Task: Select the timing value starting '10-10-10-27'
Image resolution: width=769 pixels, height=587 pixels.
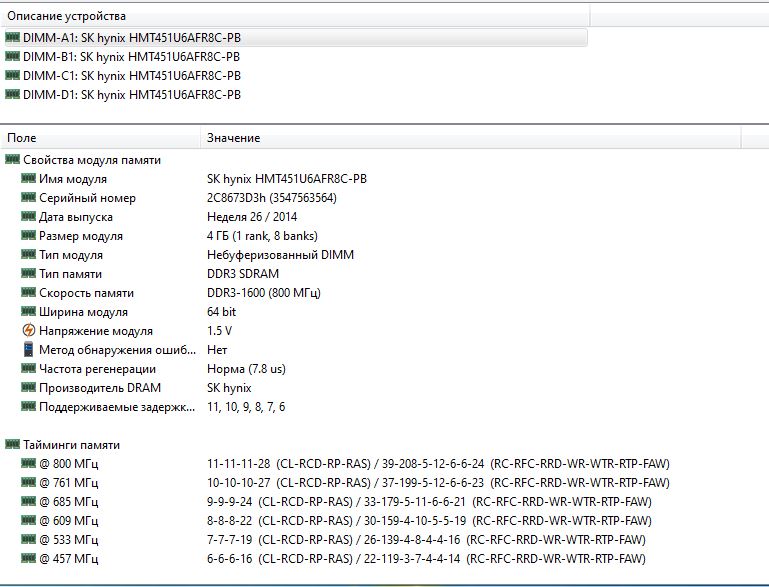Action: point(438,483)
